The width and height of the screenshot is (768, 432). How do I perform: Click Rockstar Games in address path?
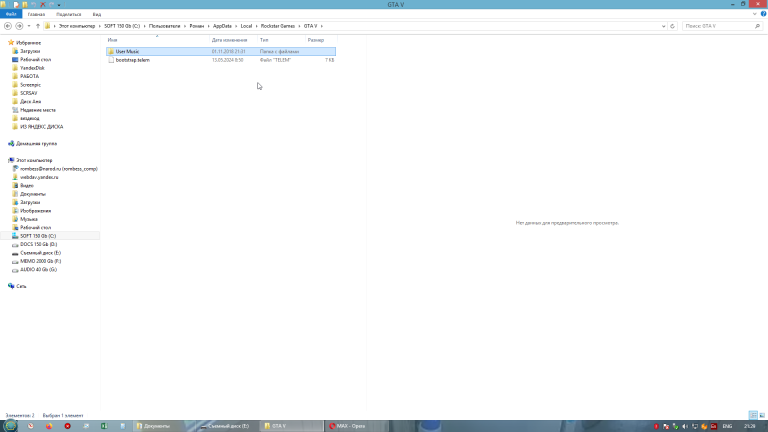click(278, 26)
